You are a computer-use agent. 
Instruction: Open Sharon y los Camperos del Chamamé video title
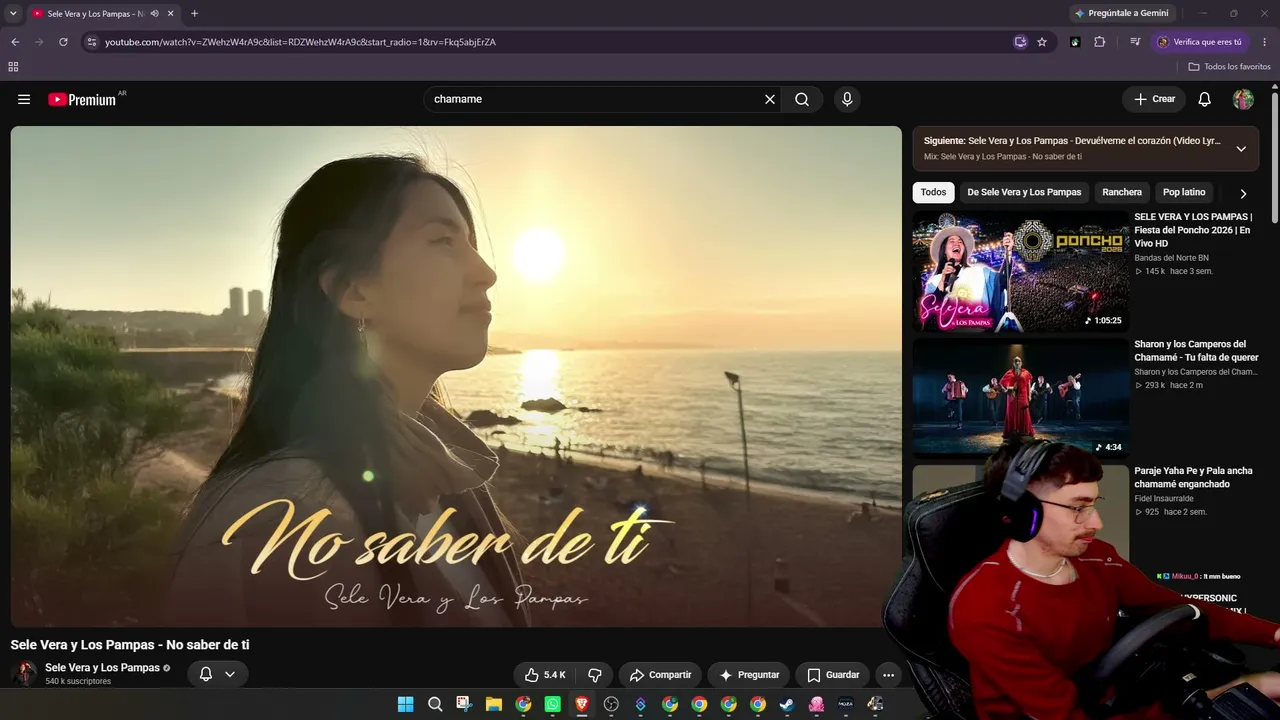tap(1196, 351)
